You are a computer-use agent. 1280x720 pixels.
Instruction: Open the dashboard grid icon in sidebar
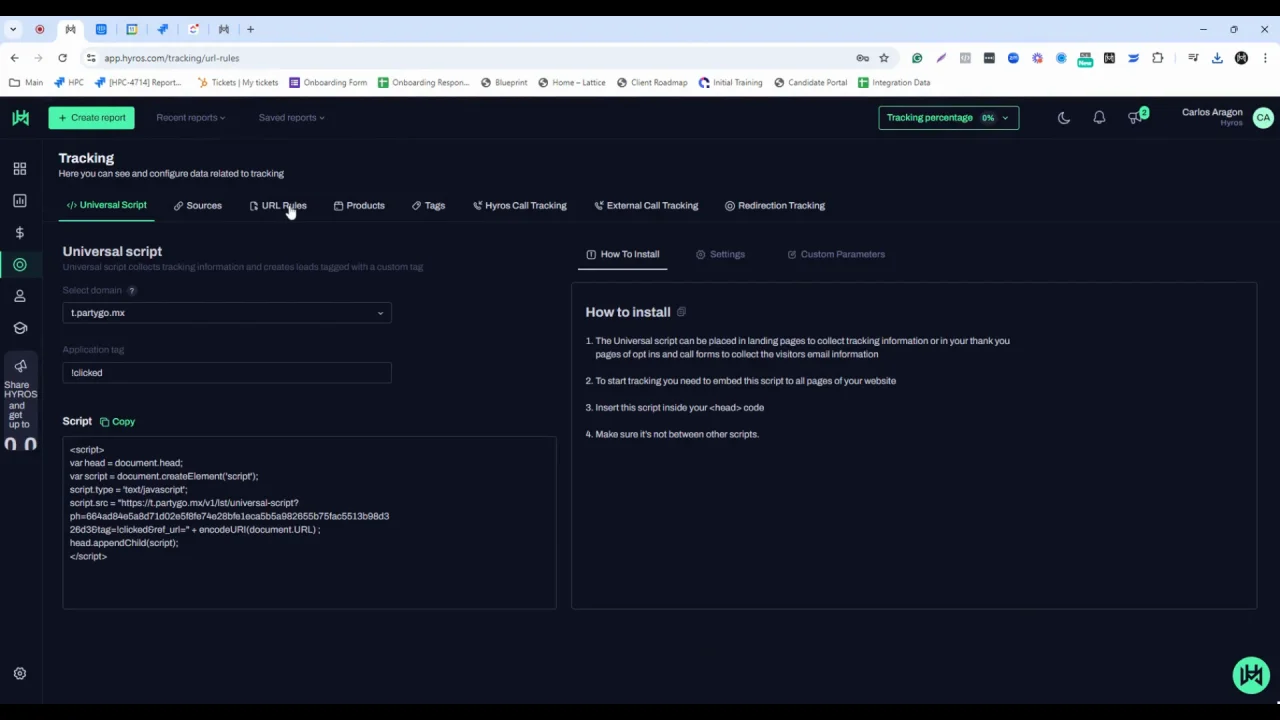20,169
